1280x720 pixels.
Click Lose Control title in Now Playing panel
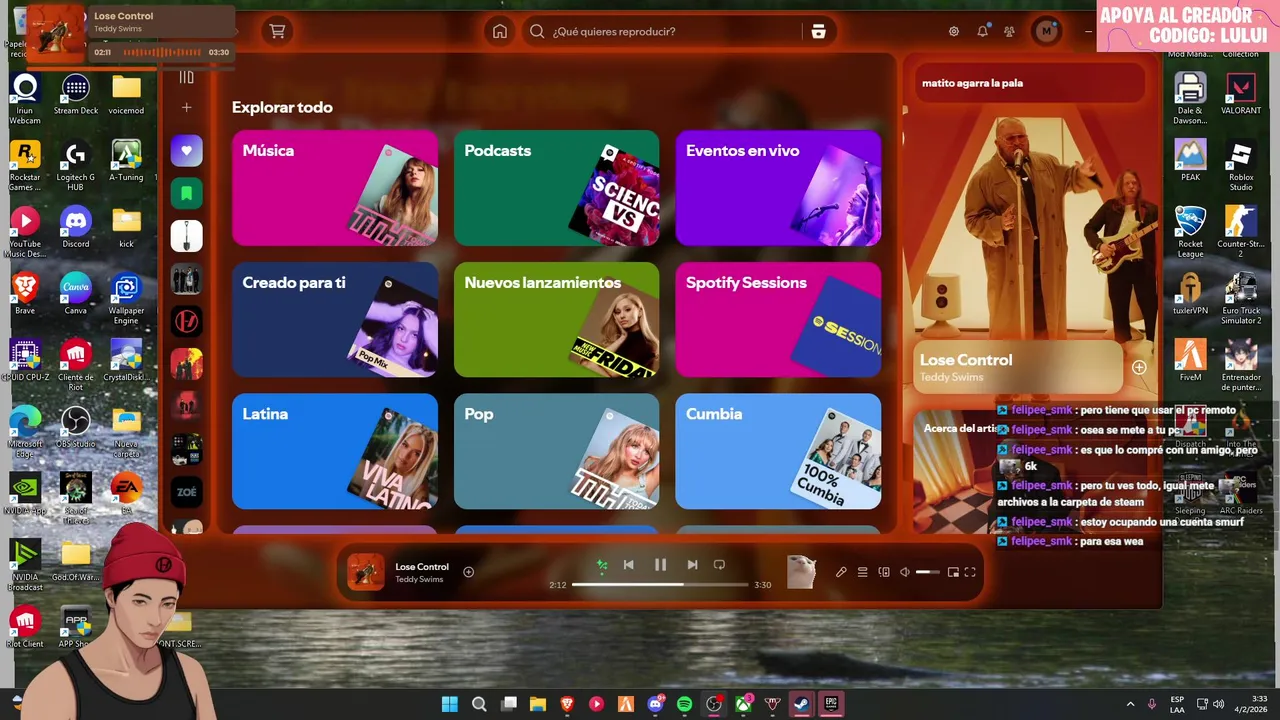click(x=966, y=360)
